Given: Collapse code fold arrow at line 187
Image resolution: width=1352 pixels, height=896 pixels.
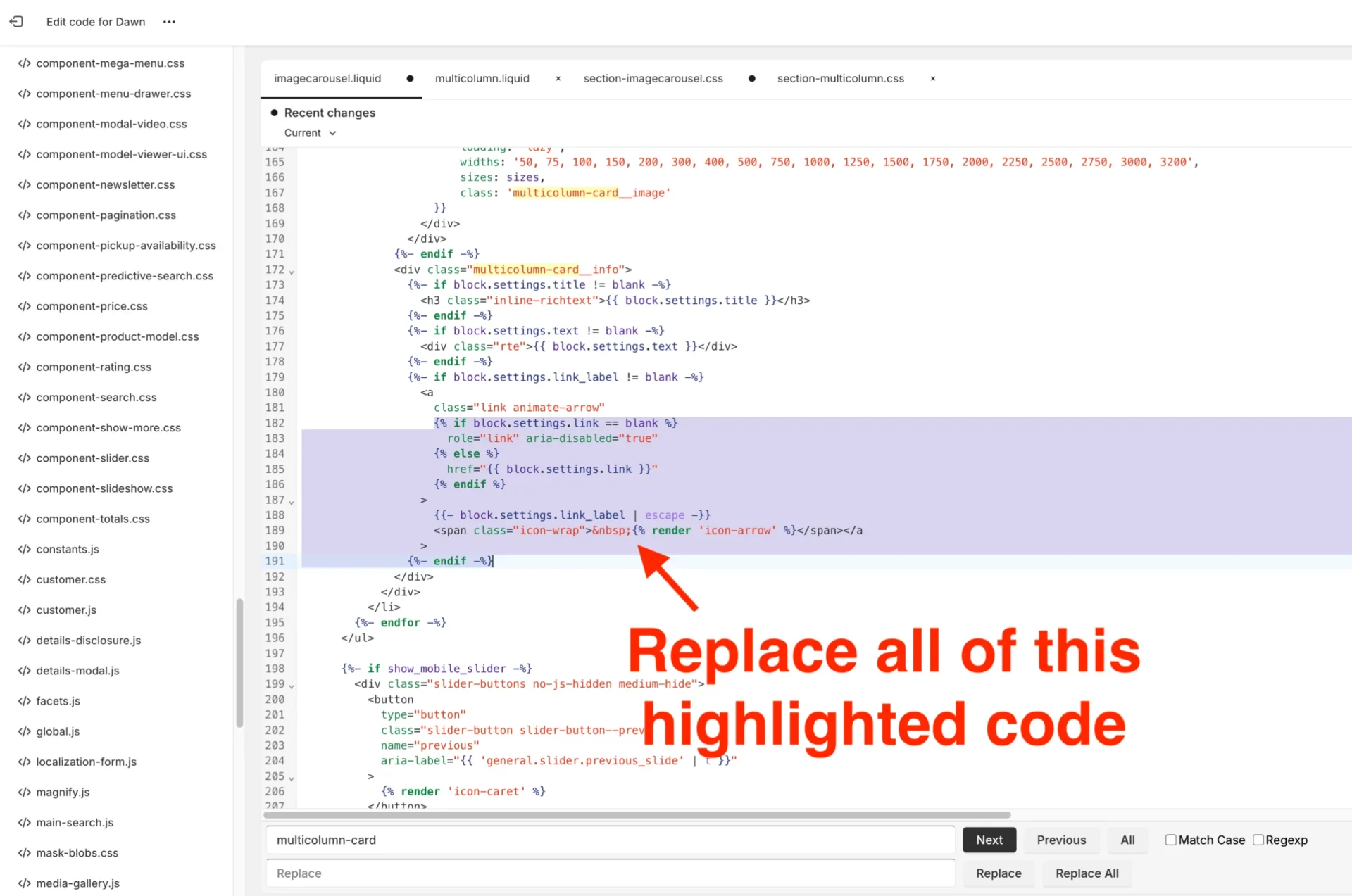Looking at the screenshot, I should [x=292, y=502].
